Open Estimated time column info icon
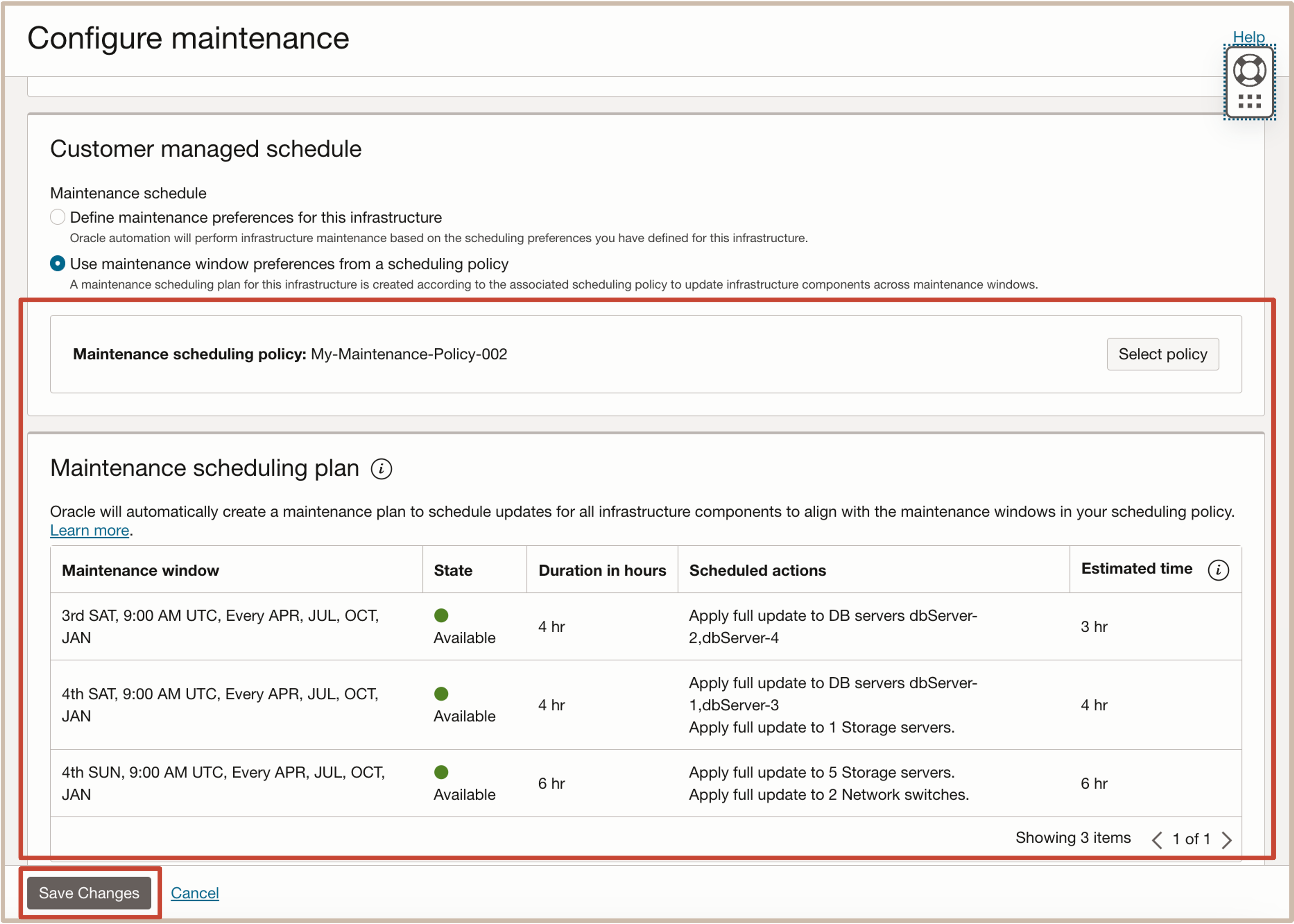The height and width of the screenshot is (924, 1294). 1218,570
